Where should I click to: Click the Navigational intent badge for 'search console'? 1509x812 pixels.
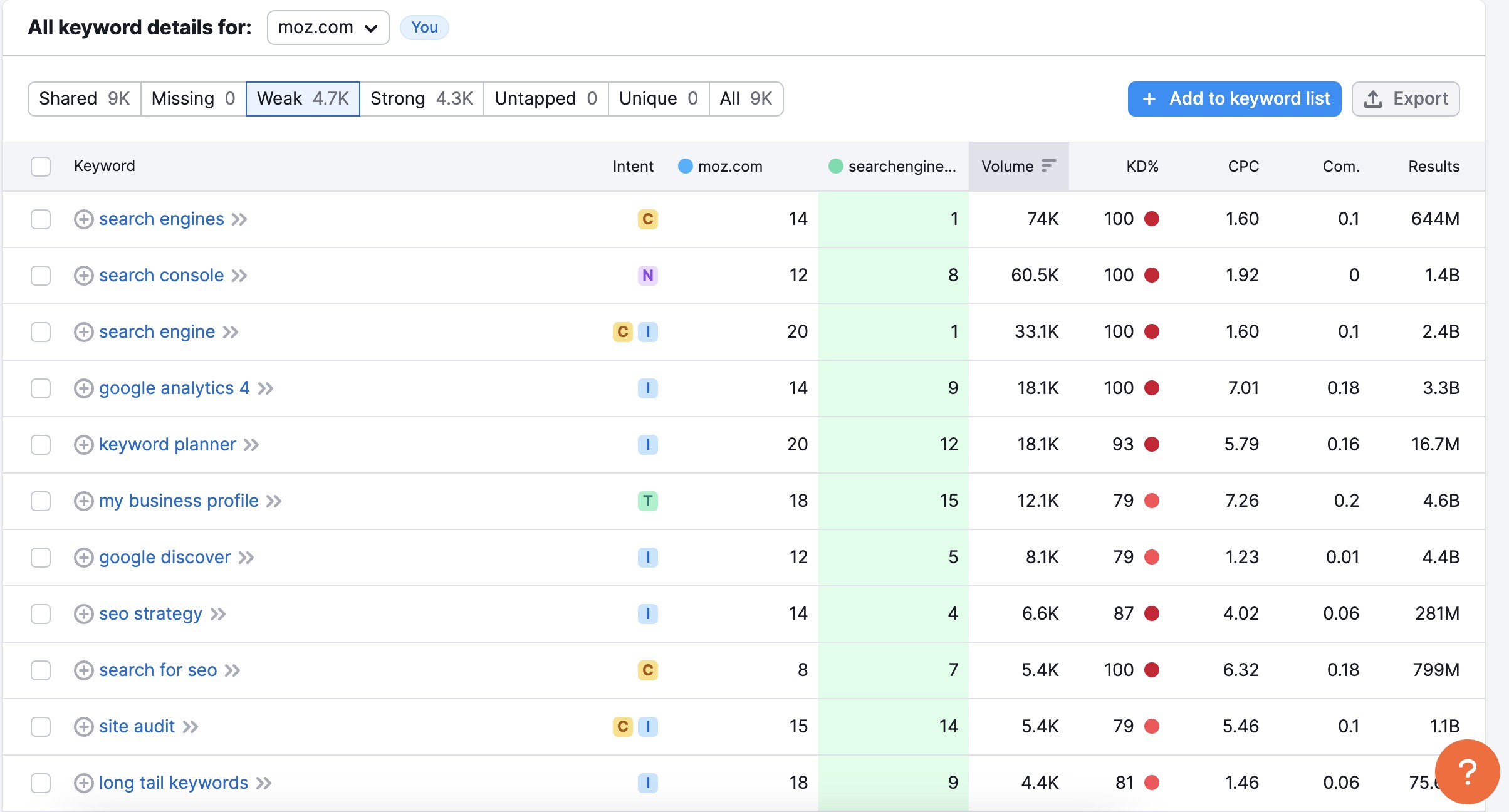[647, 276]
